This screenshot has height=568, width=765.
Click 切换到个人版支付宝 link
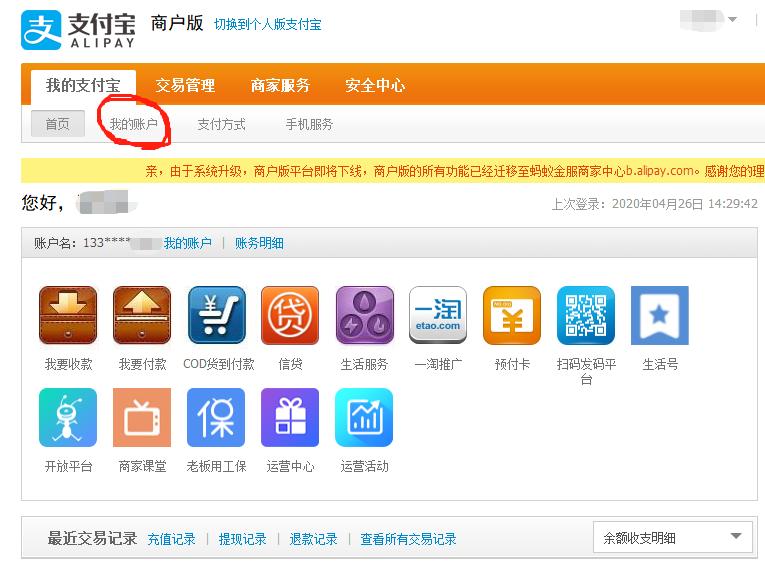(268, 24)
